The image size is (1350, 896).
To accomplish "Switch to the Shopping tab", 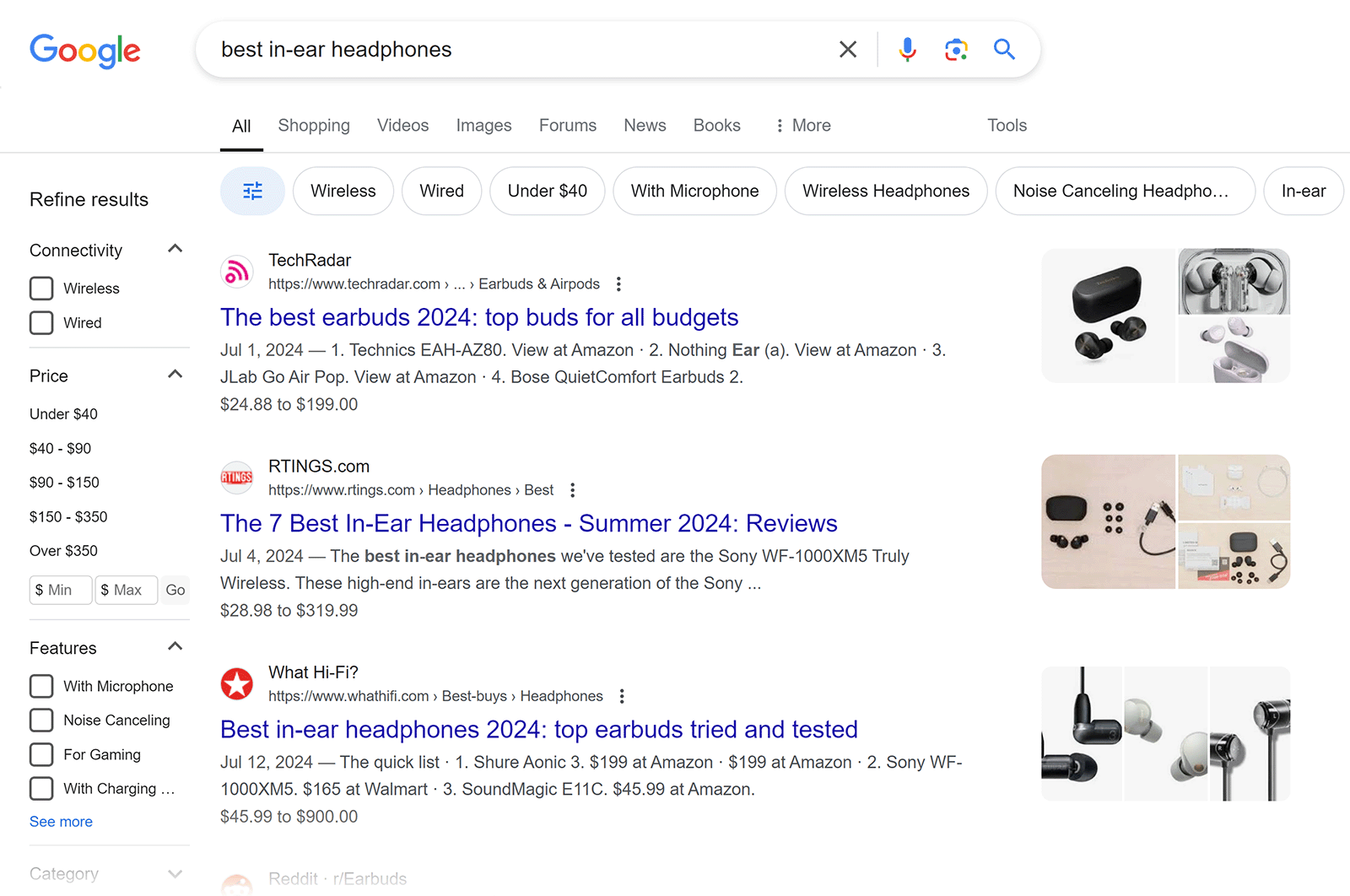I will [x=313, y=125].
